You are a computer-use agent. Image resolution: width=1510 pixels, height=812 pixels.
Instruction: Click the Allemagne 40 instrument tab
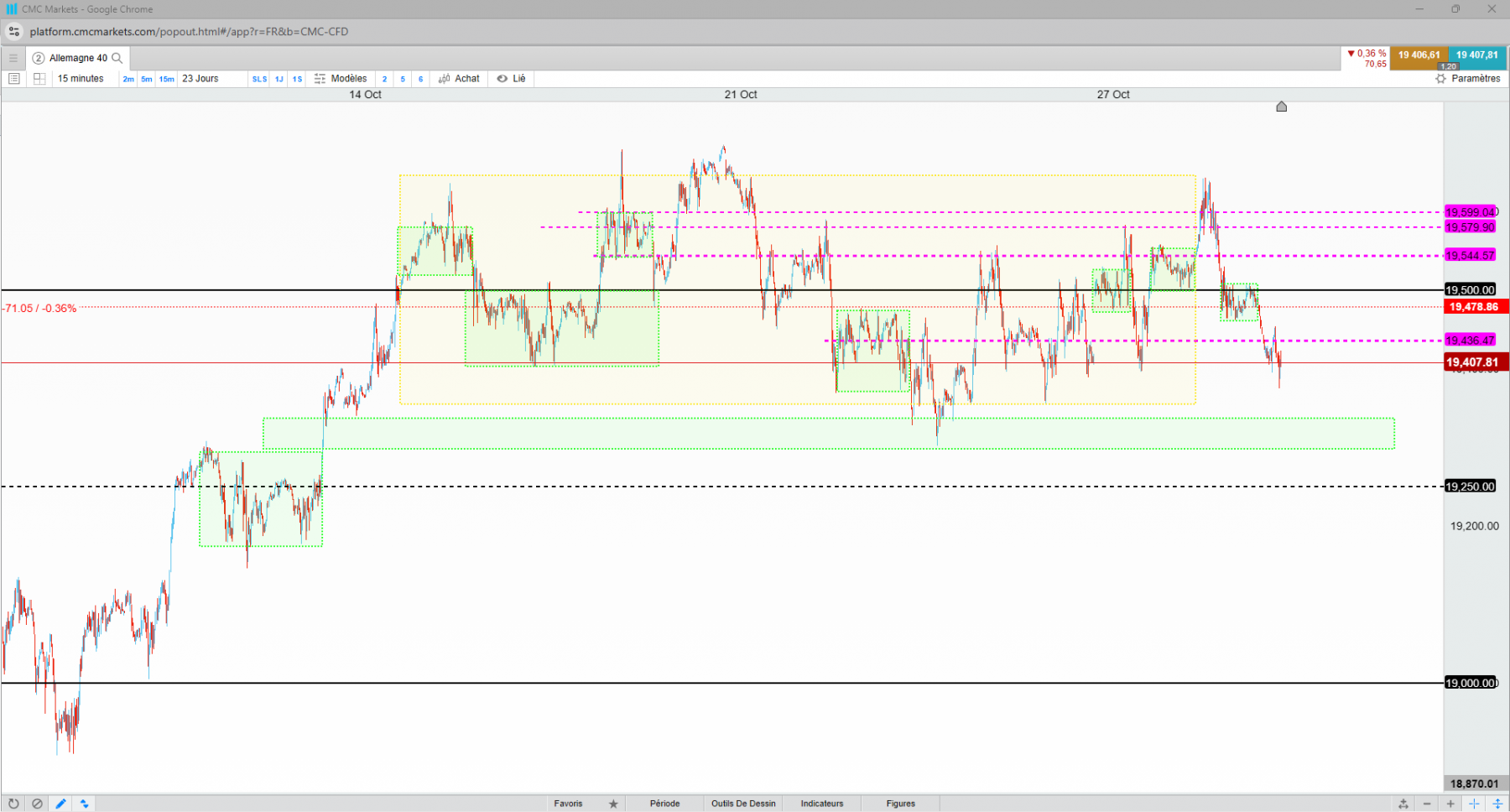coord(78,58)
